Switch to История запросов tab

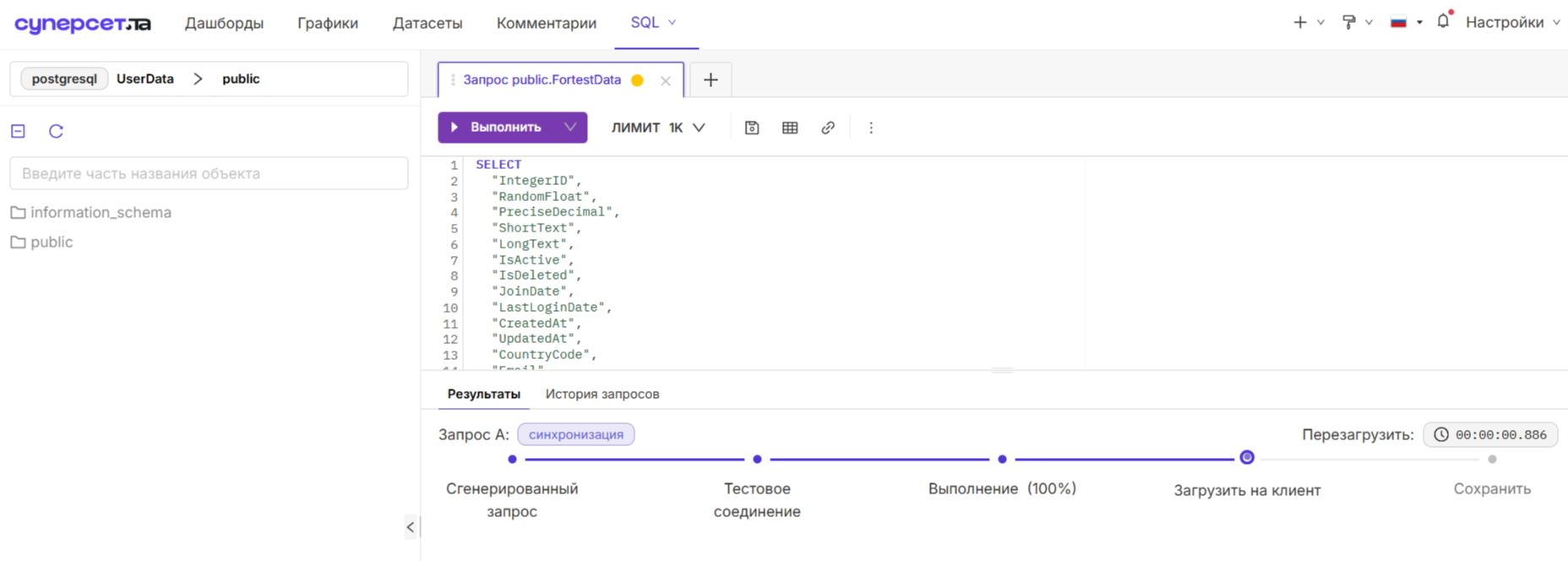602,394
